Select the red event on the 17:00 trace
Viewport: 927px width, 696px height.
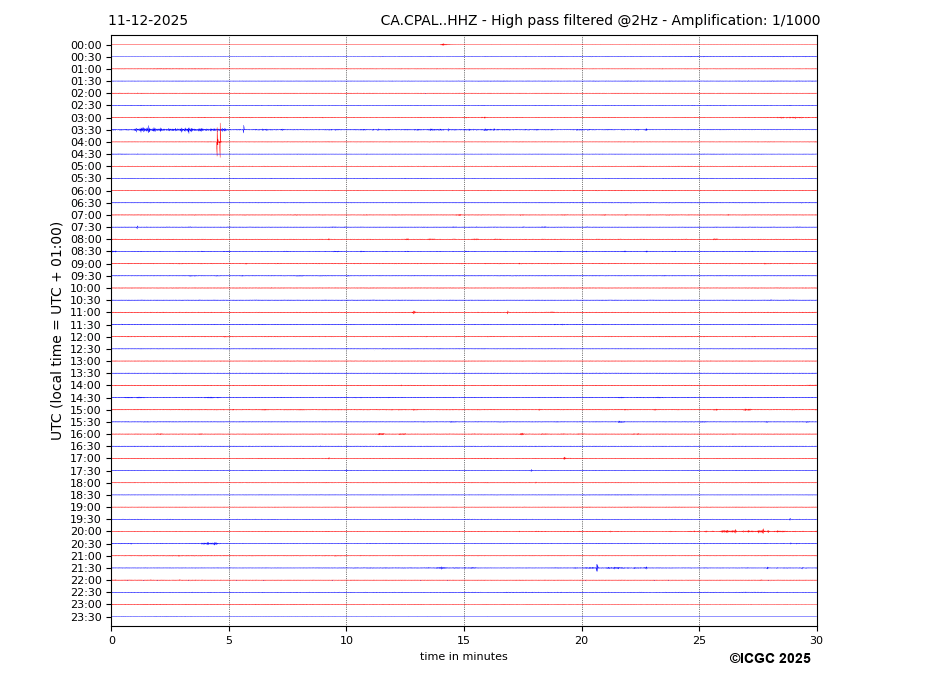tap(564, 458)
